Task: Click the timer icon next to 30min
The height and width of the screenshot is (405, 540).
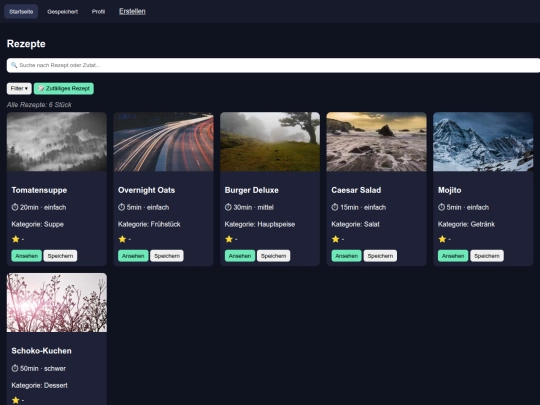Action: tap(228, 207)
